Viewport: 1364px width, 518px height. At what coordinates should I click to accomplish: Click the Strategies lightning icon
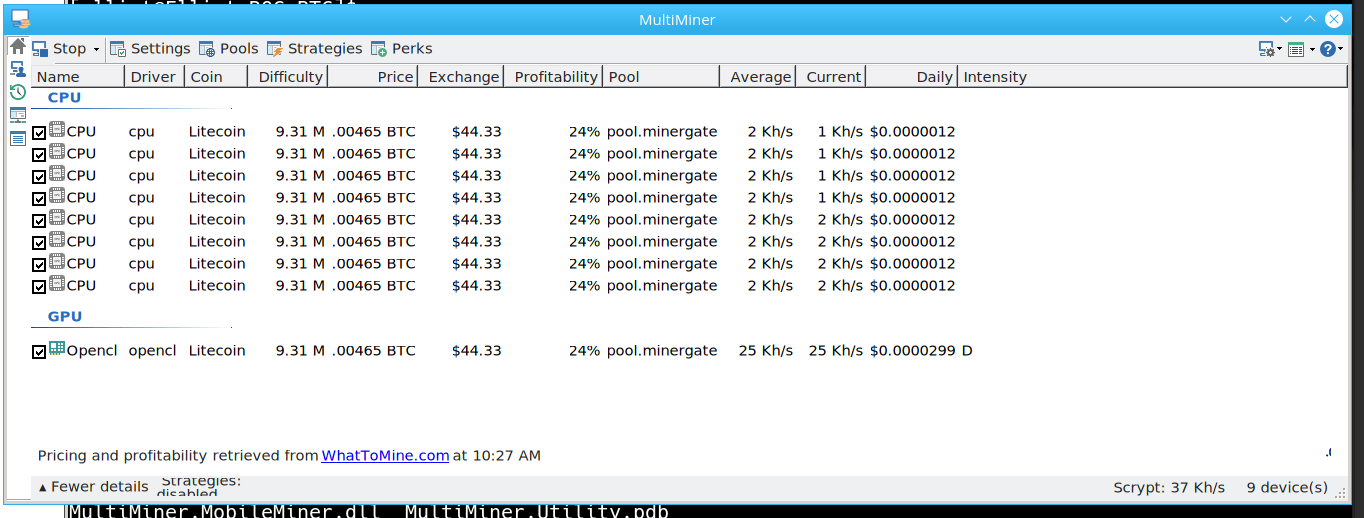pos(275,49)
